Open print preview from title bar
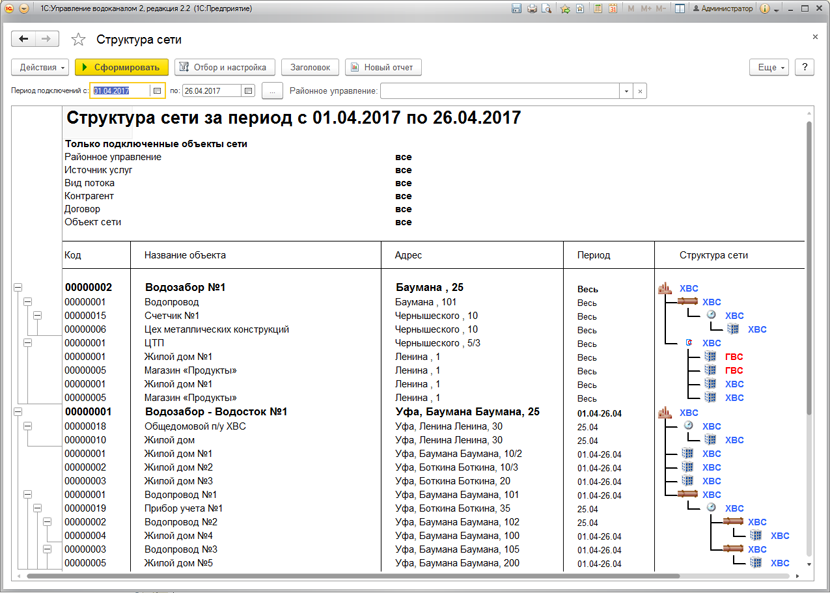The height and width of the screenshot is (593, 830). 547,8
